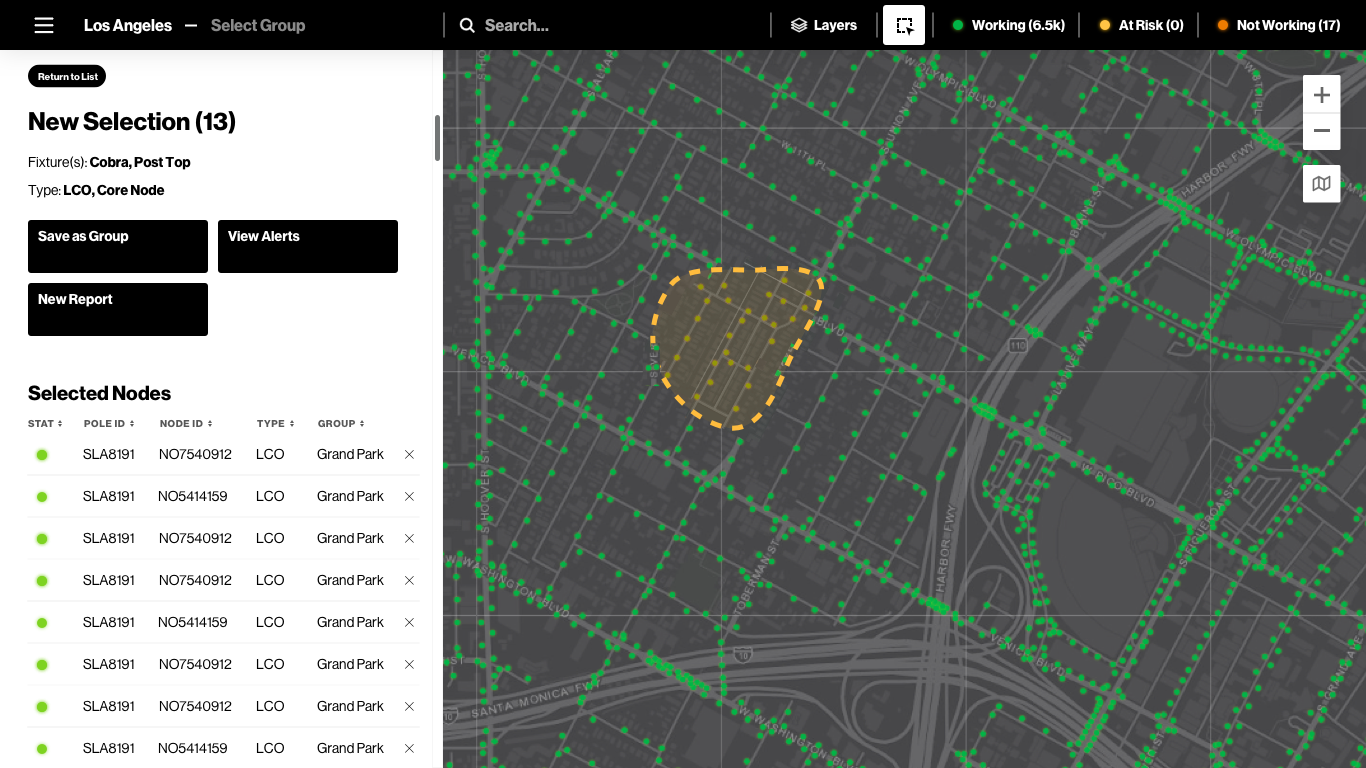
Task: Remove the sixth node from Selected Nodes
Action: tap(409, 664)
